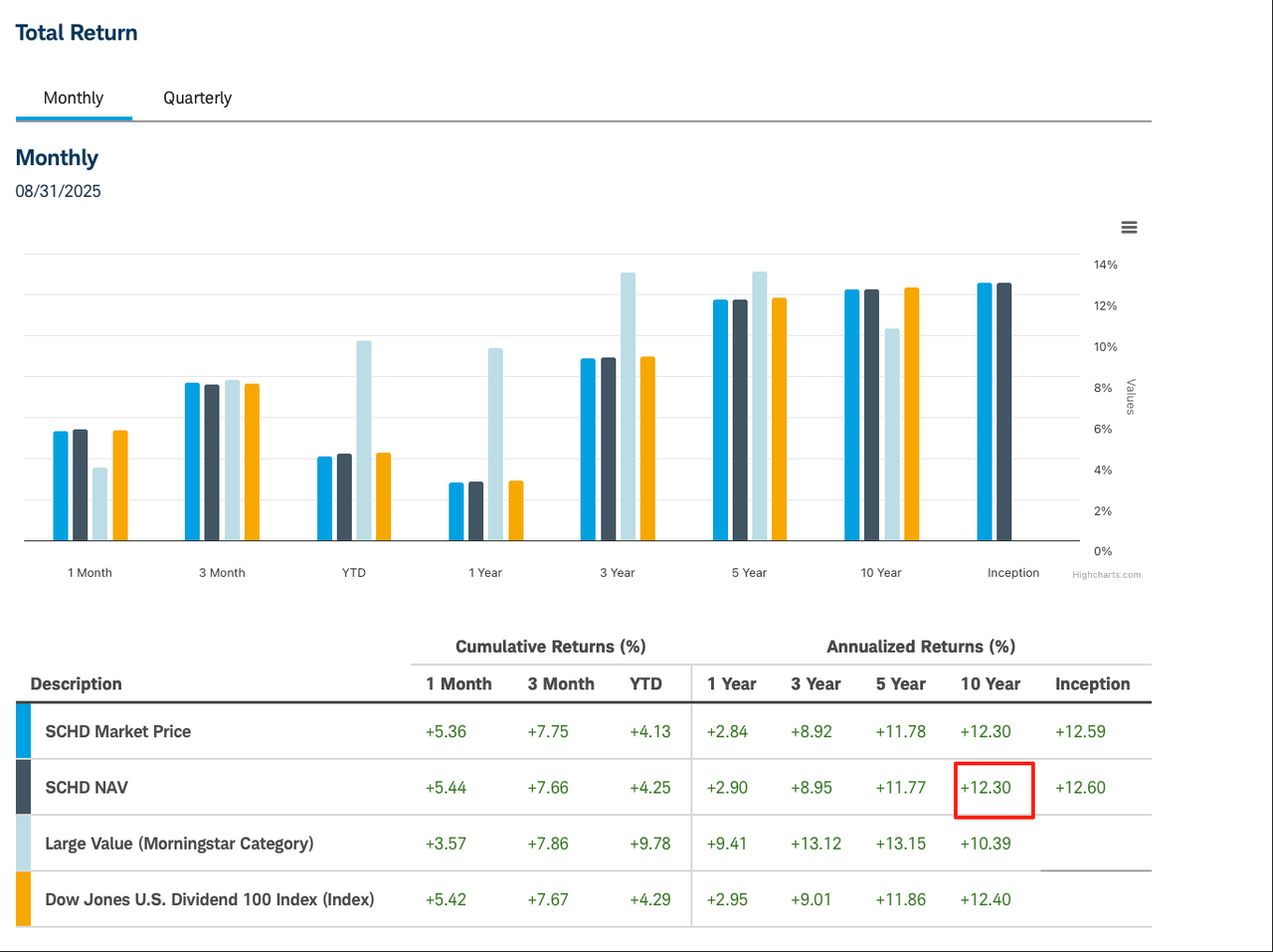Image resolution: width=1273 pixels, height=952 pixels.
Task: Open the Highcharts.com credit link
Action: click(1106, 575)
